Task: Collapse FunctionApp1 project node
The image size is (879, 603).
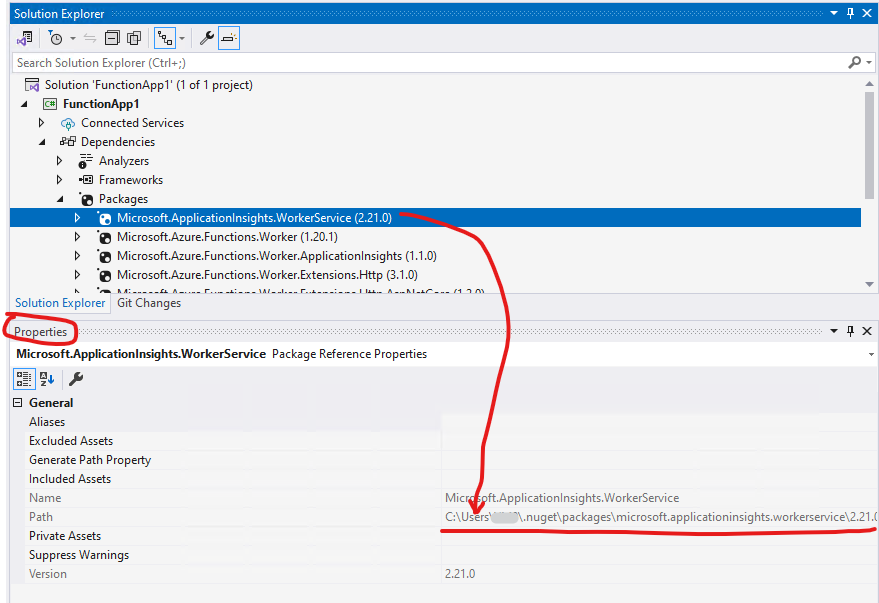Action: click(x=24, y=104)
